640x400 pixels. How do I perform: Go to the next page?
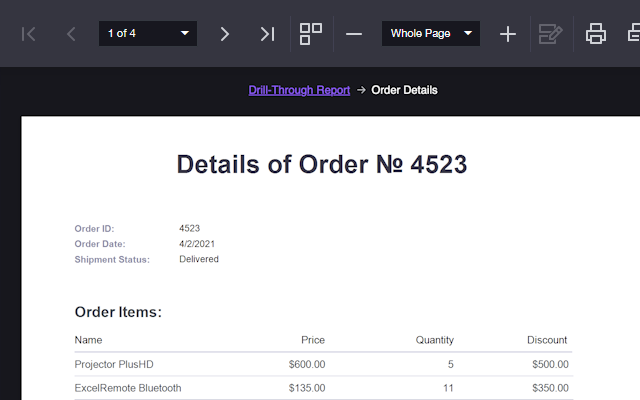pos(225,34)
